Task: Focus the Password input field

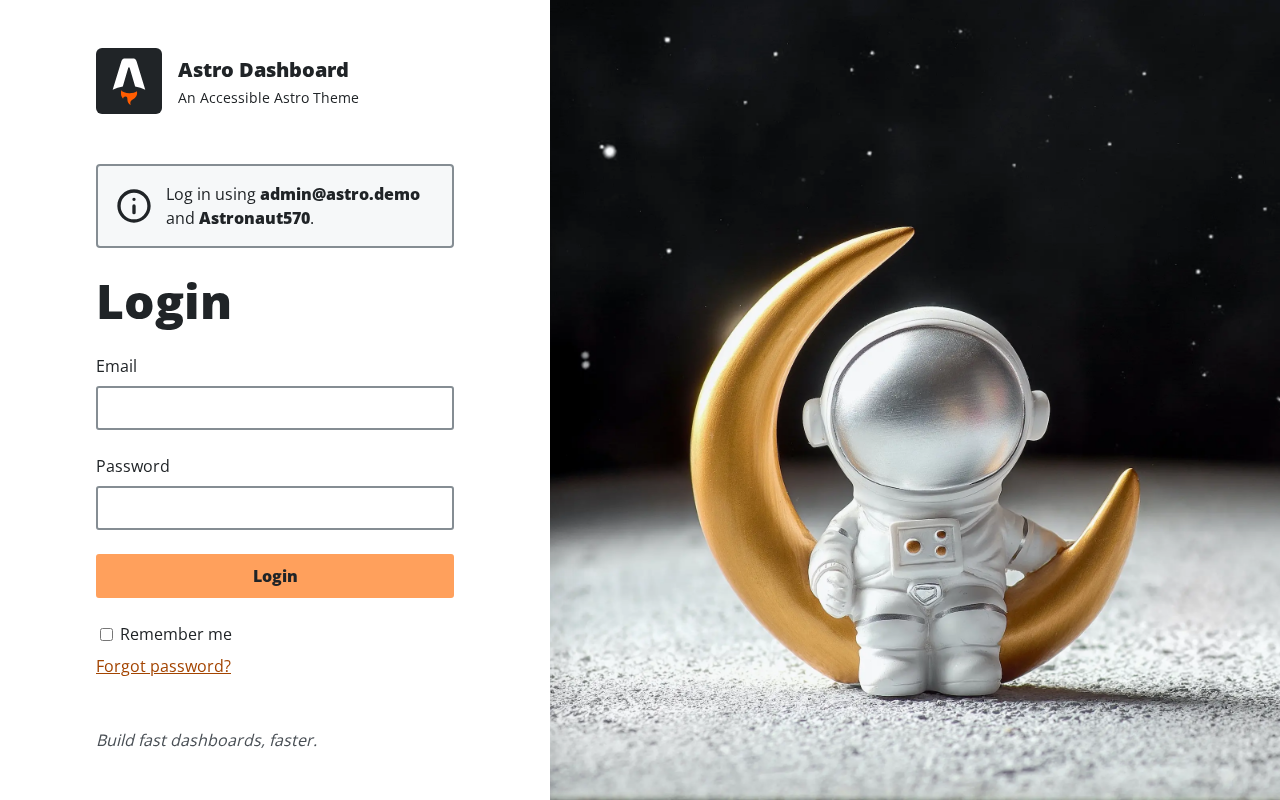Action: tap(275, 508)
